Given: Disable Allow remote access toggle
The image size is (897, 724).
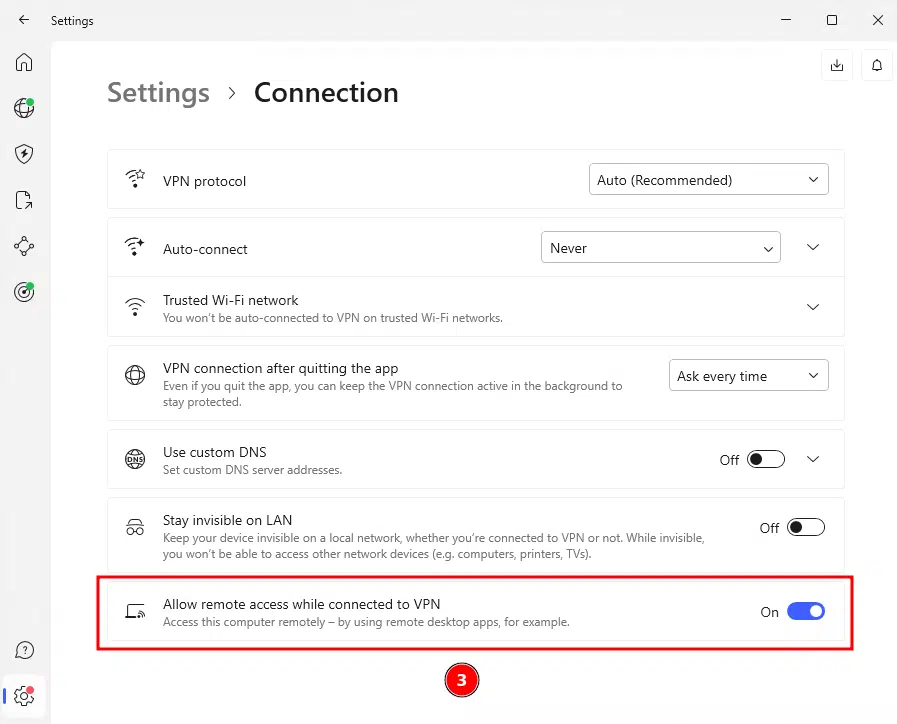Looking at the screenshot, I should point(806,611).
